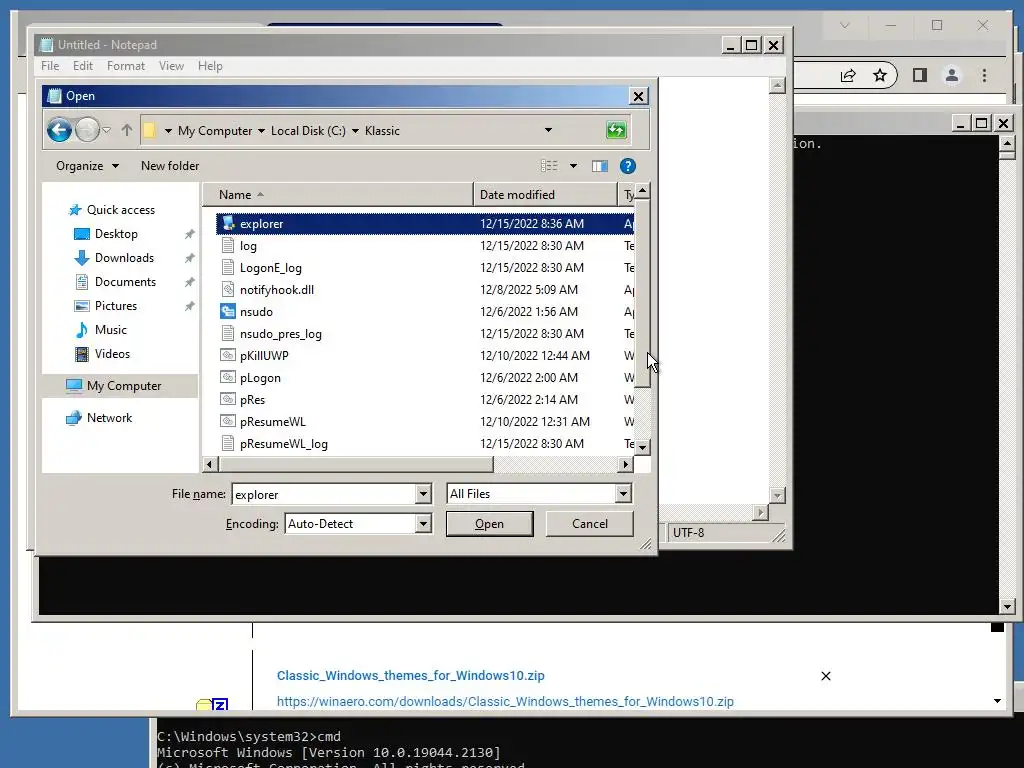Image resolution: width=1024 pixels, height=768 pixels.
Task: Select the explorer application icon
Action: click(x=228, y=223)
